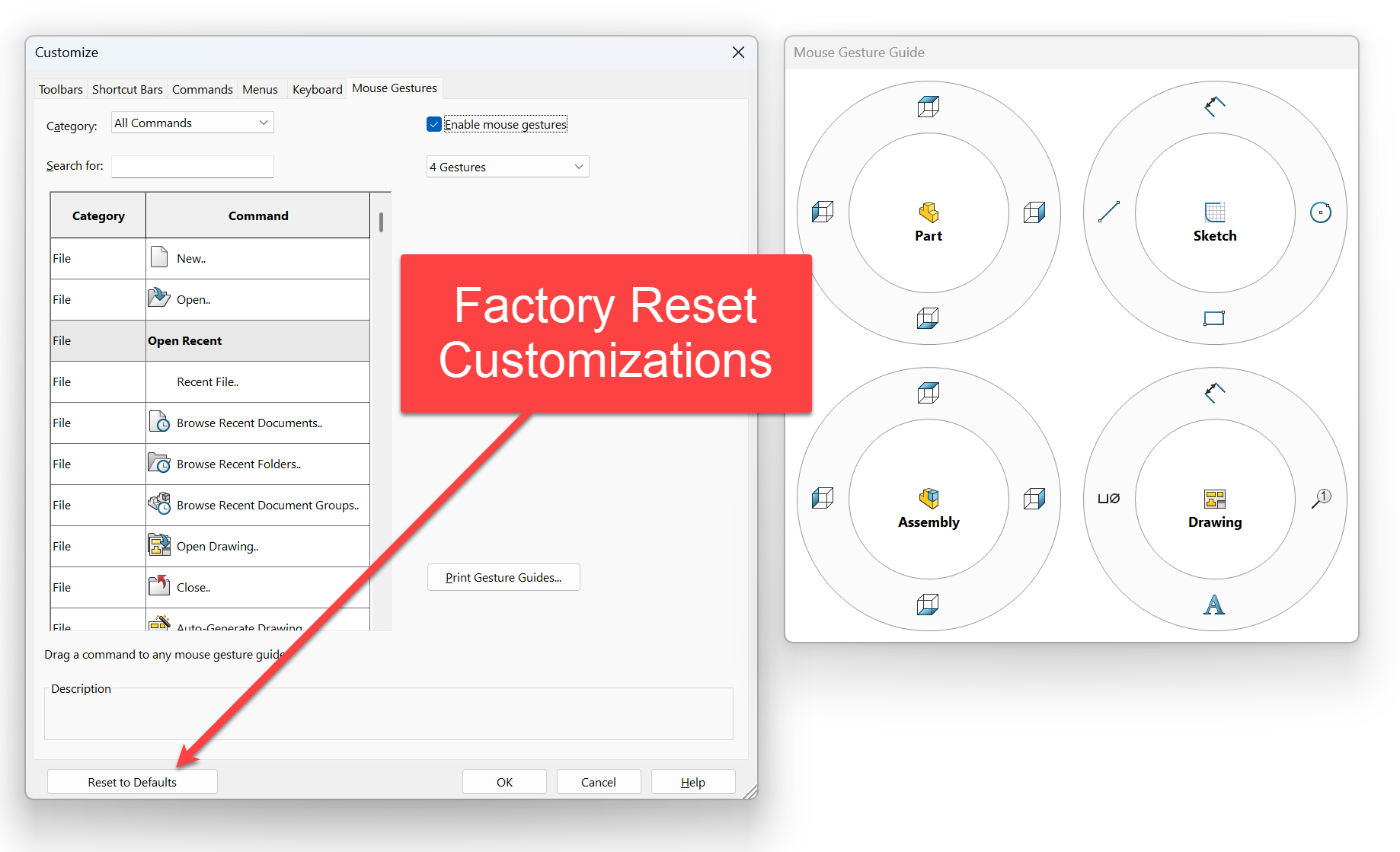The height and width of the screenshot is (852, 1400).
Task: Click the Part icon in guide center
Action: (x=929, y=212)
